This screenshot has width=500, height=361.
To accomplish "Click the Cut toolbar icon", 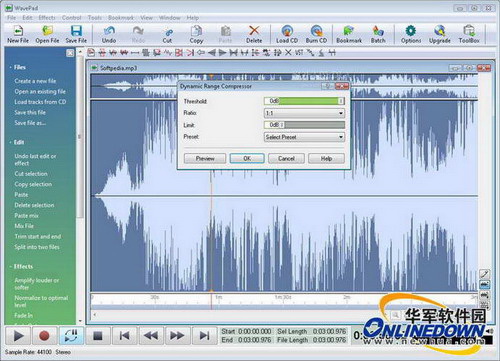I will [168, 34].
